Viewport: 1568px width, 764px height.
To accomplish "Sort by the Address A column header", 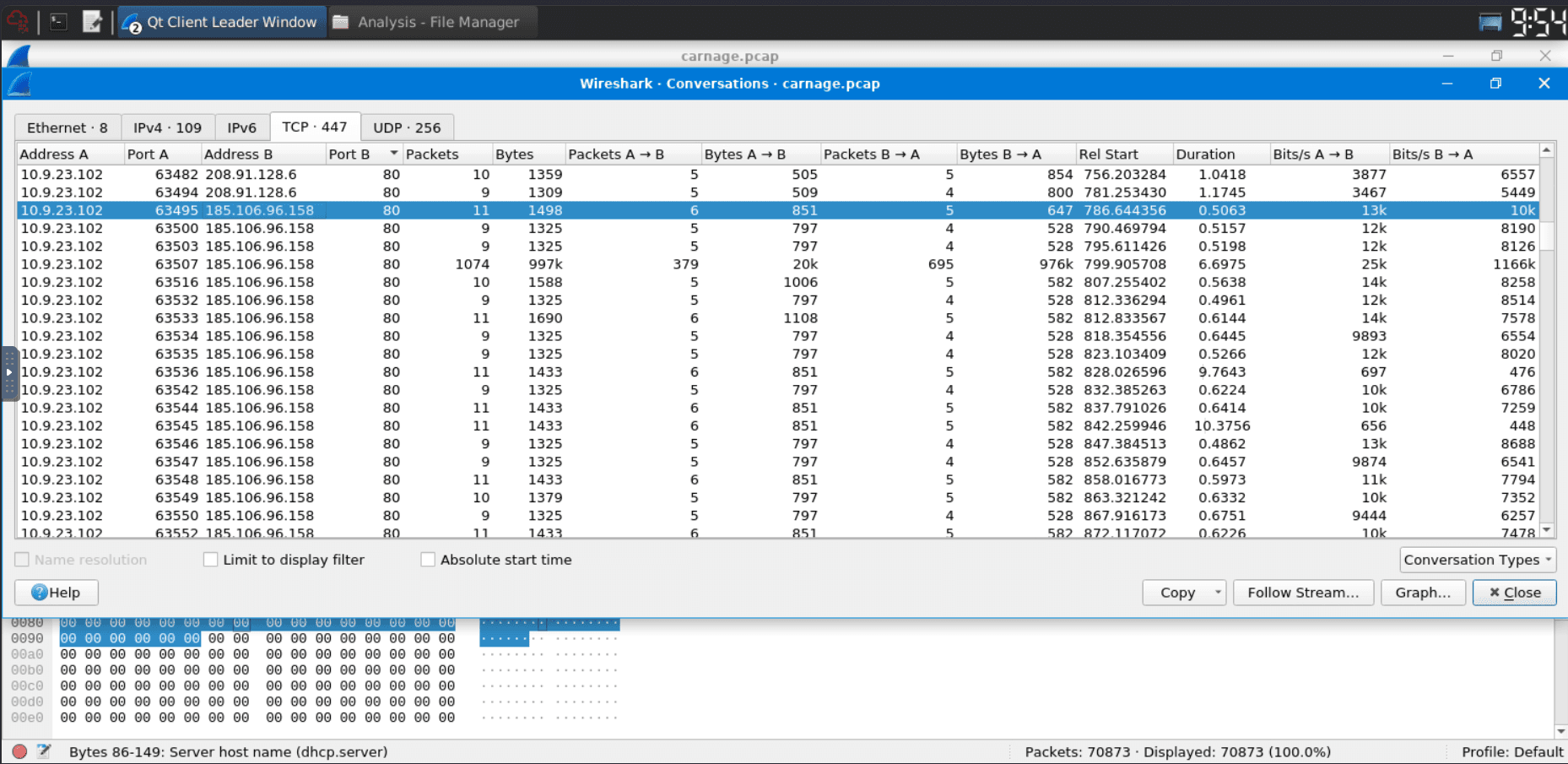I will pos(70,154).
